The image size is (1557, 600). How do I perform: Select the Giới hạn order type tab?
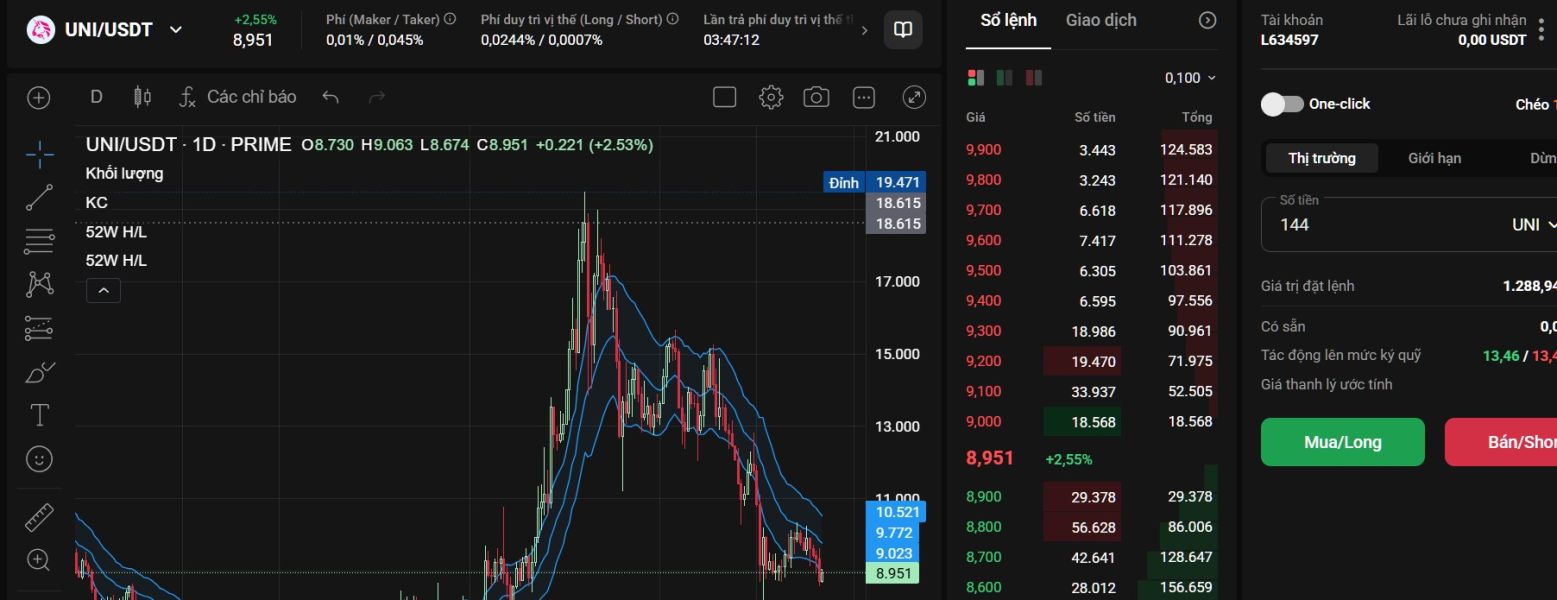pyautogui.click(x=1435, y=158)
